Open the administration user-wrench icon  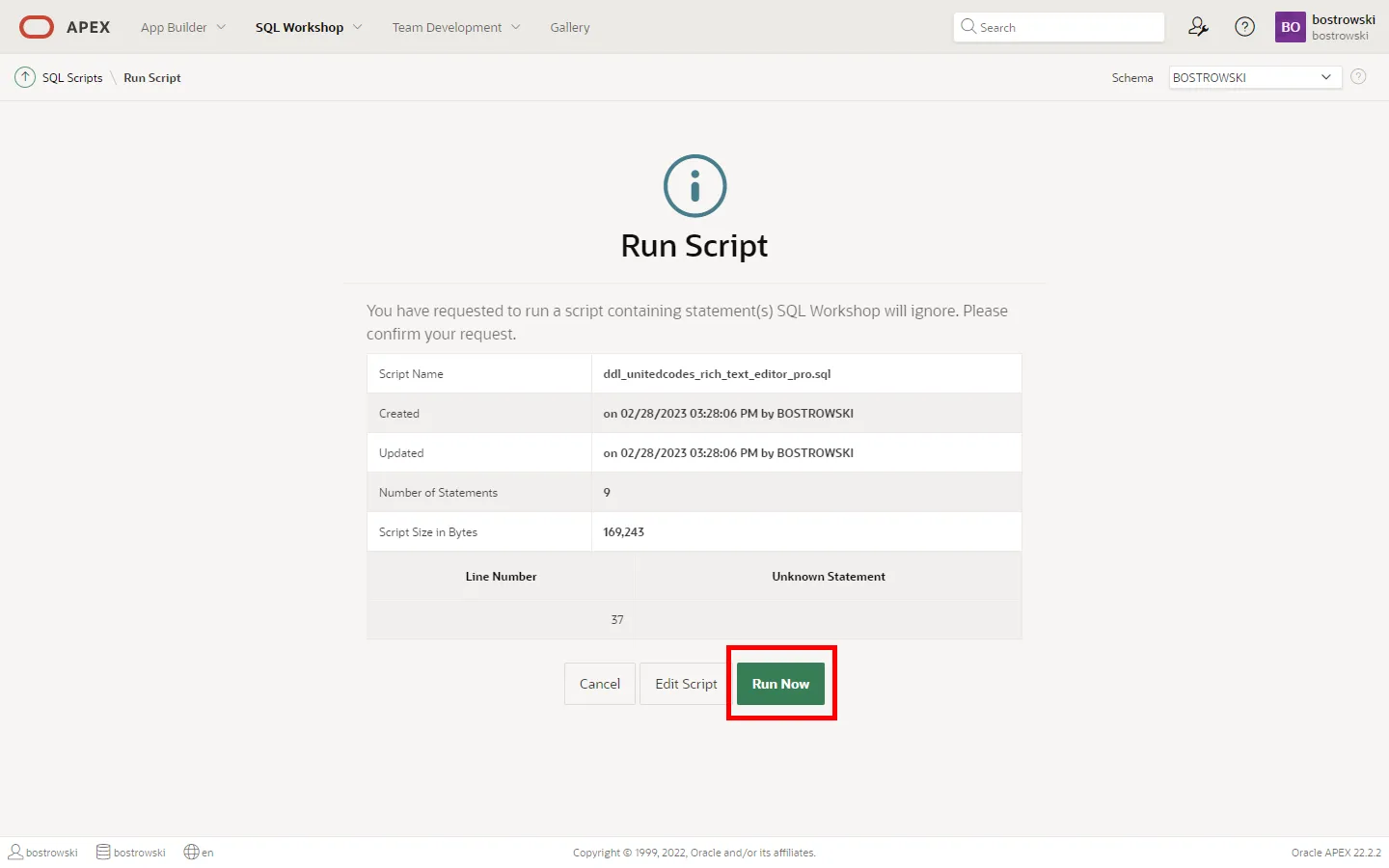tap(1198, 27)
